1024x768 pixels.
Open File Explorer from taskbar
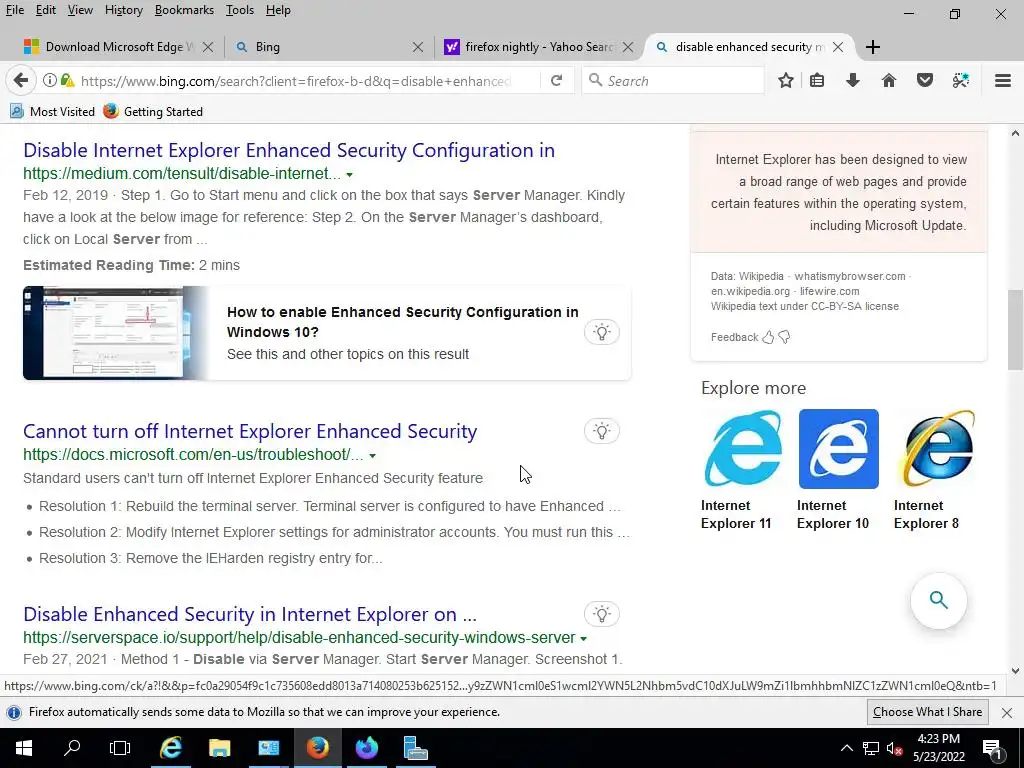[x=219, y=748]
